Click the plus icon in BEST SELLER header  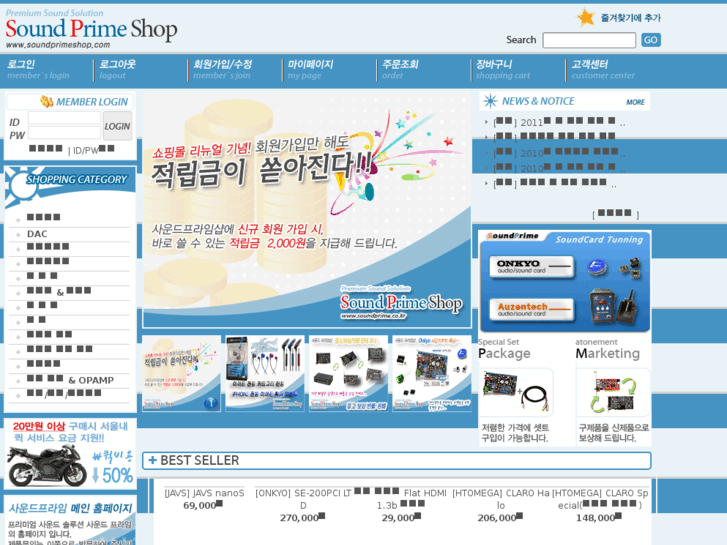153,460
